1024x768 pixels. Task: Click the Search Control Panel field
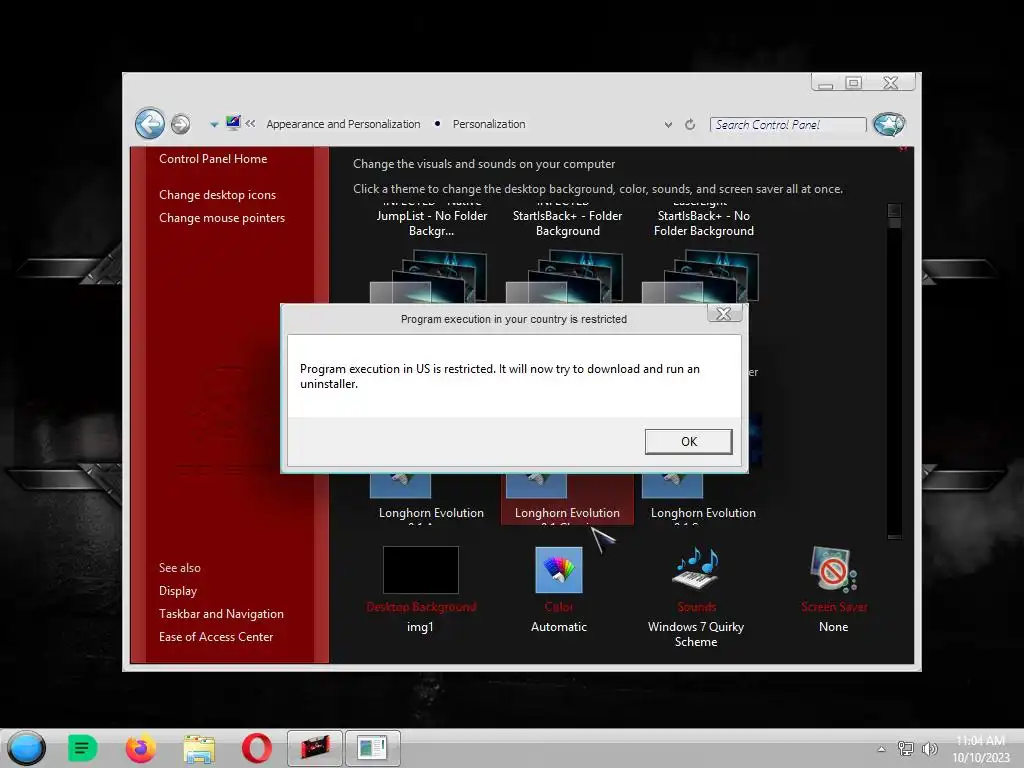788,125
